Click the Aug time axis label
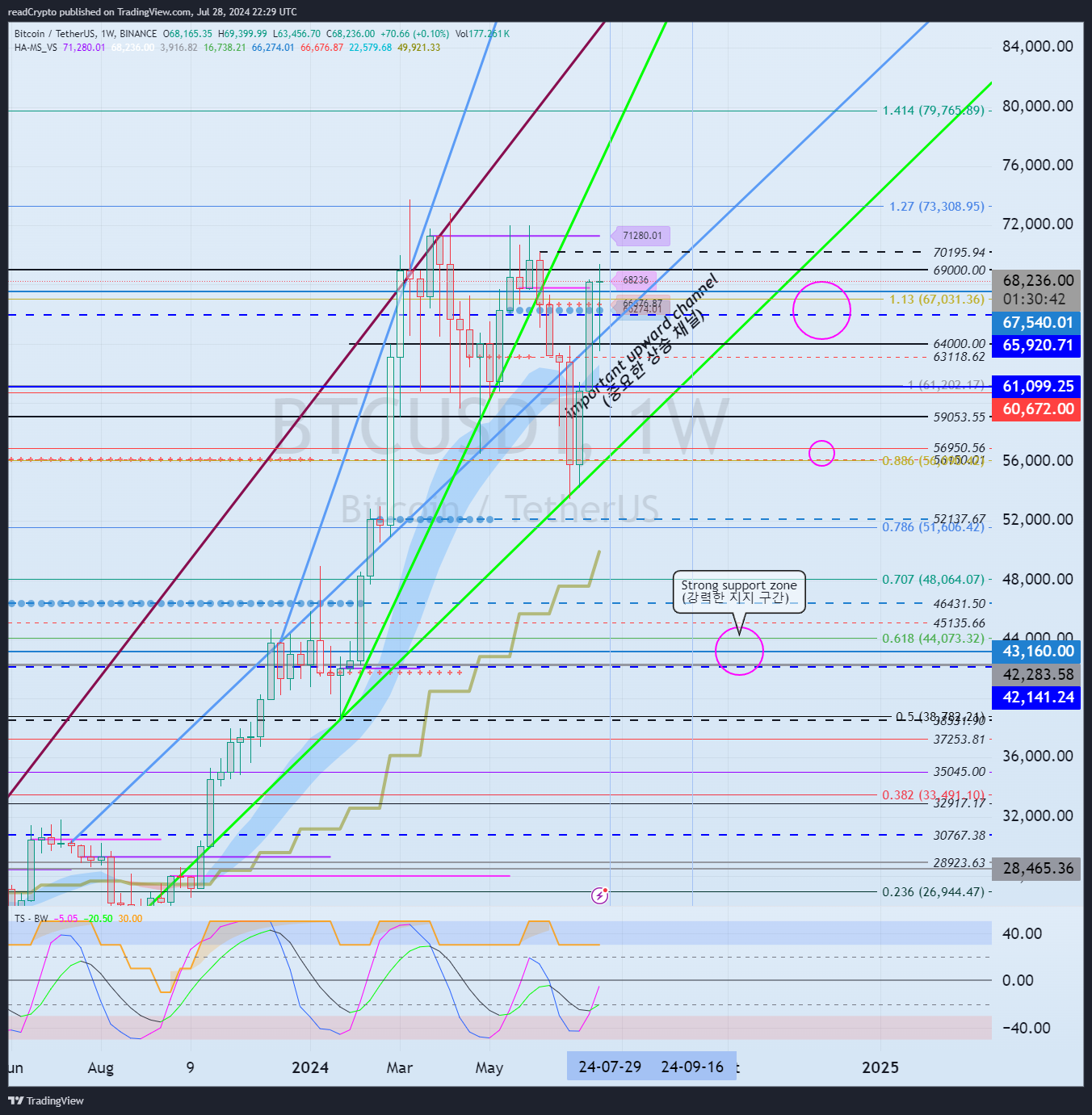 [101, 1067]
